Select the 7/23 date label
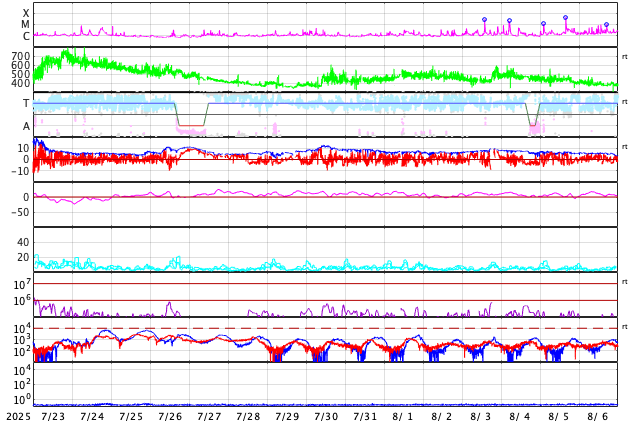This screenshot has width=634, height=424. (x=53, y=417)
